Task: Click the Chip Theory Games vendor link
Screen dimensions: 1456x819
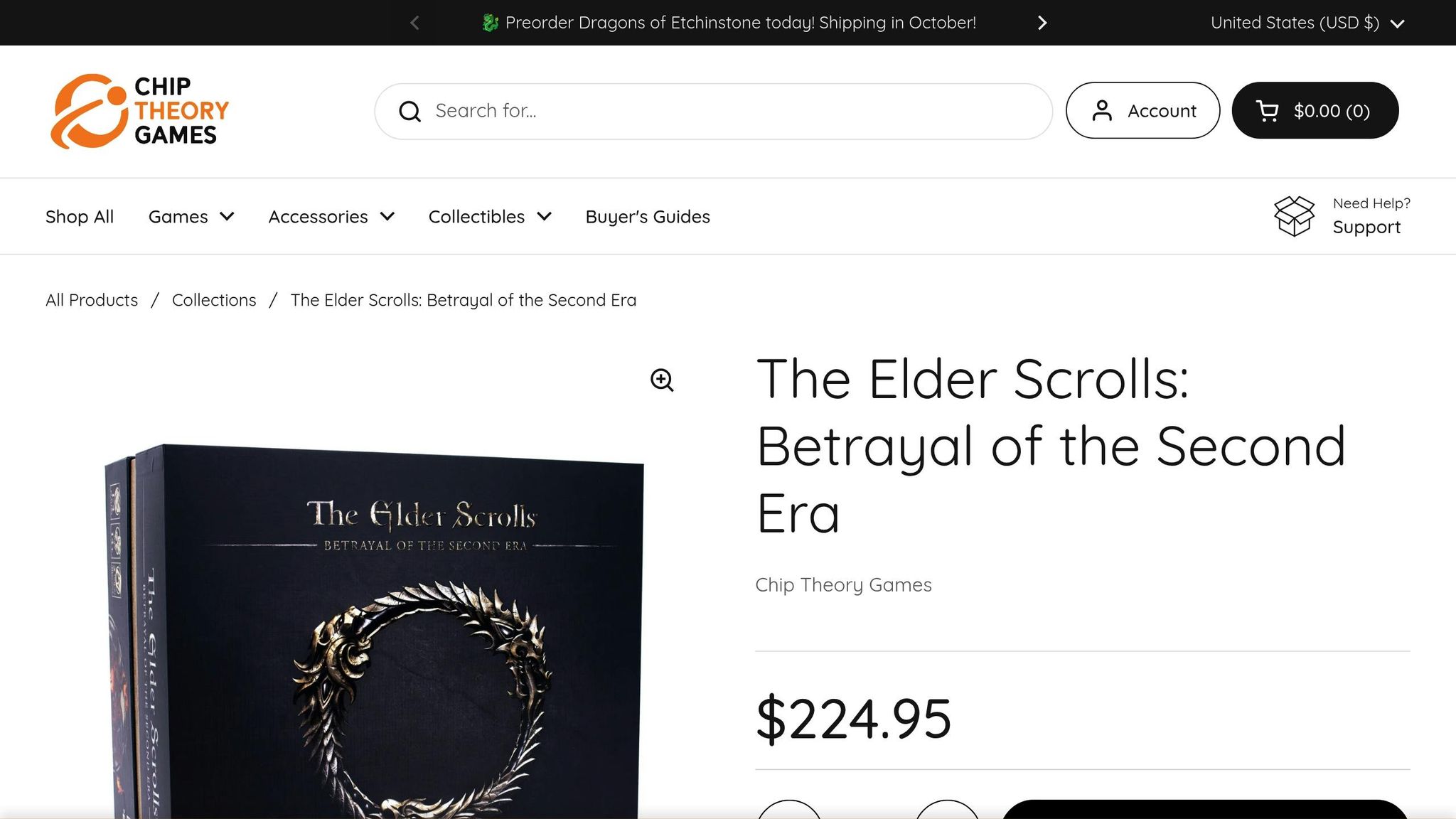Action: pyautogui.click(x=842, y=584)
